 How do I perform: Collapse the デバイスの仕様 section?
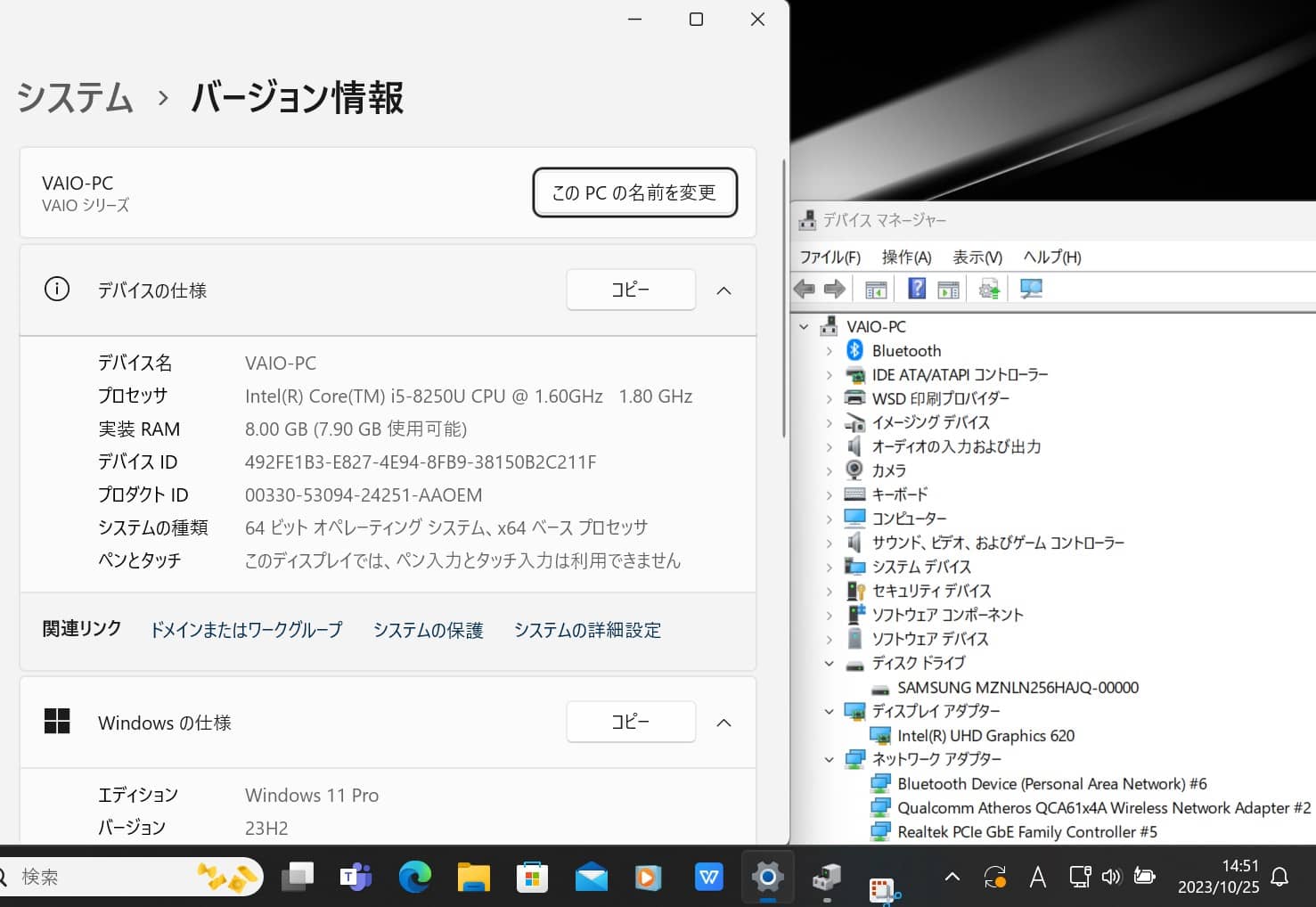[723, 290]
